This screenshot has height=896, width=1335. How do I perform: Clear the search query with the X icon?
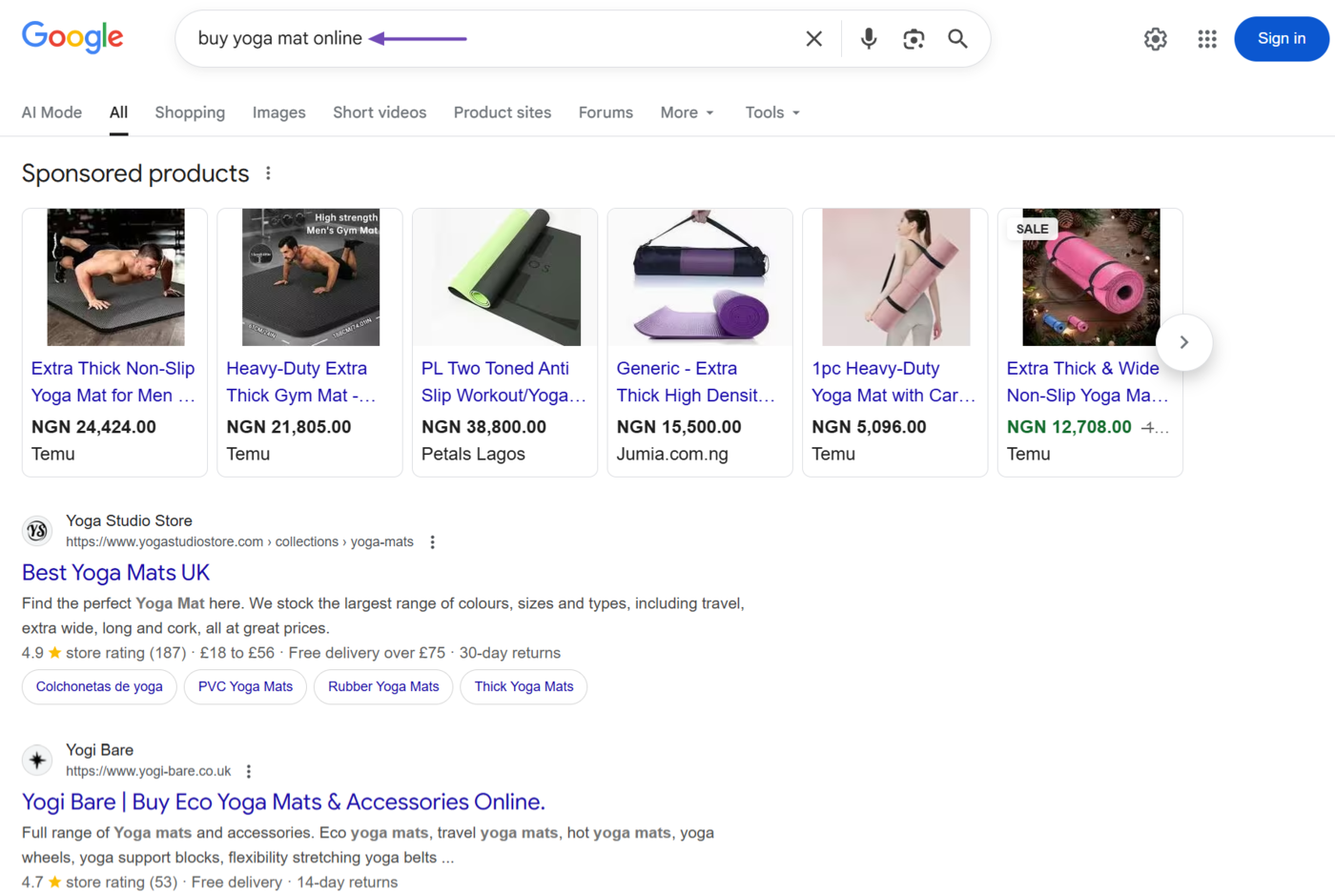tap(813, 38)
